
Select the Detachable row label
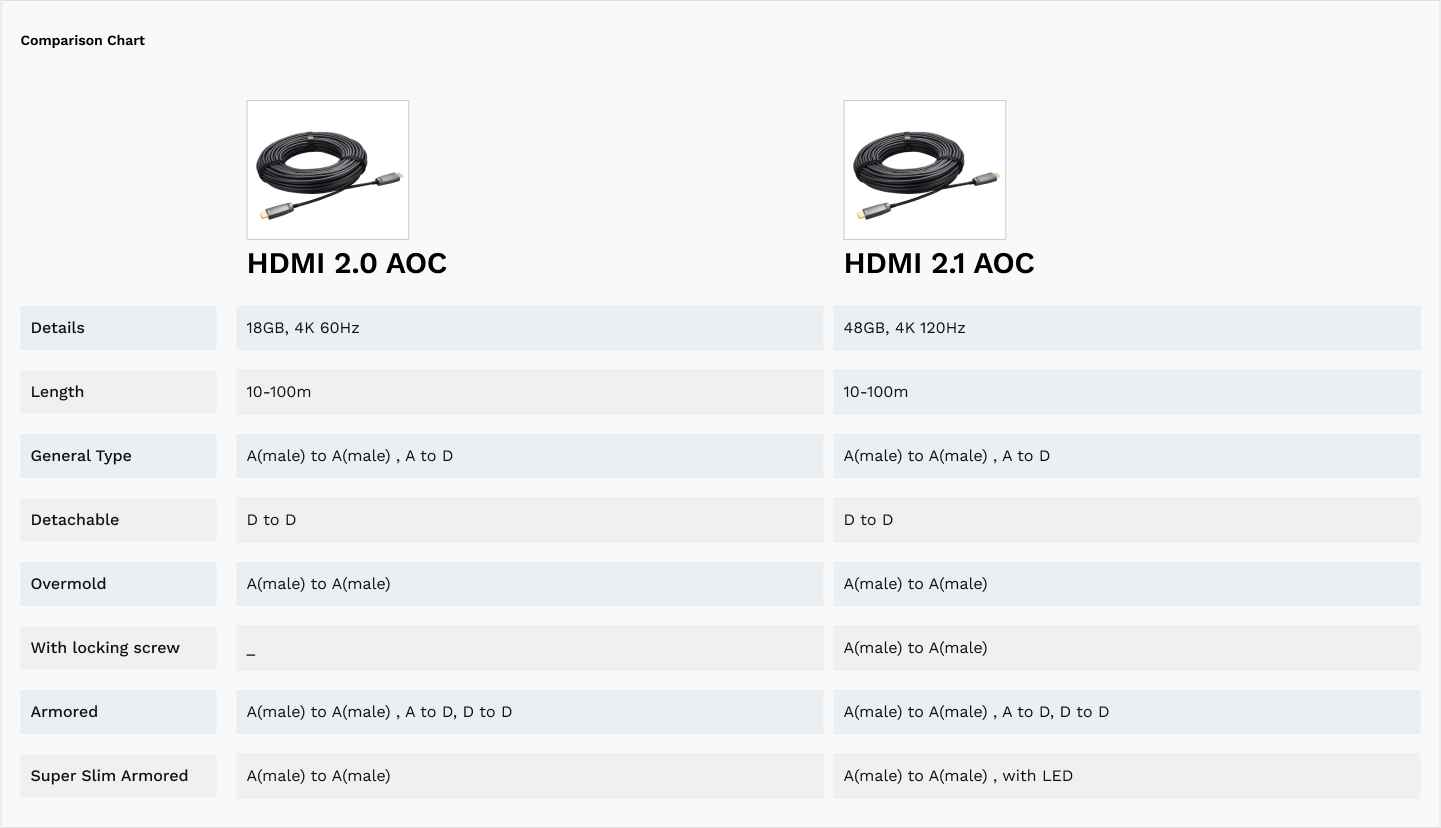pyautogui.click(x=75, y=520)
